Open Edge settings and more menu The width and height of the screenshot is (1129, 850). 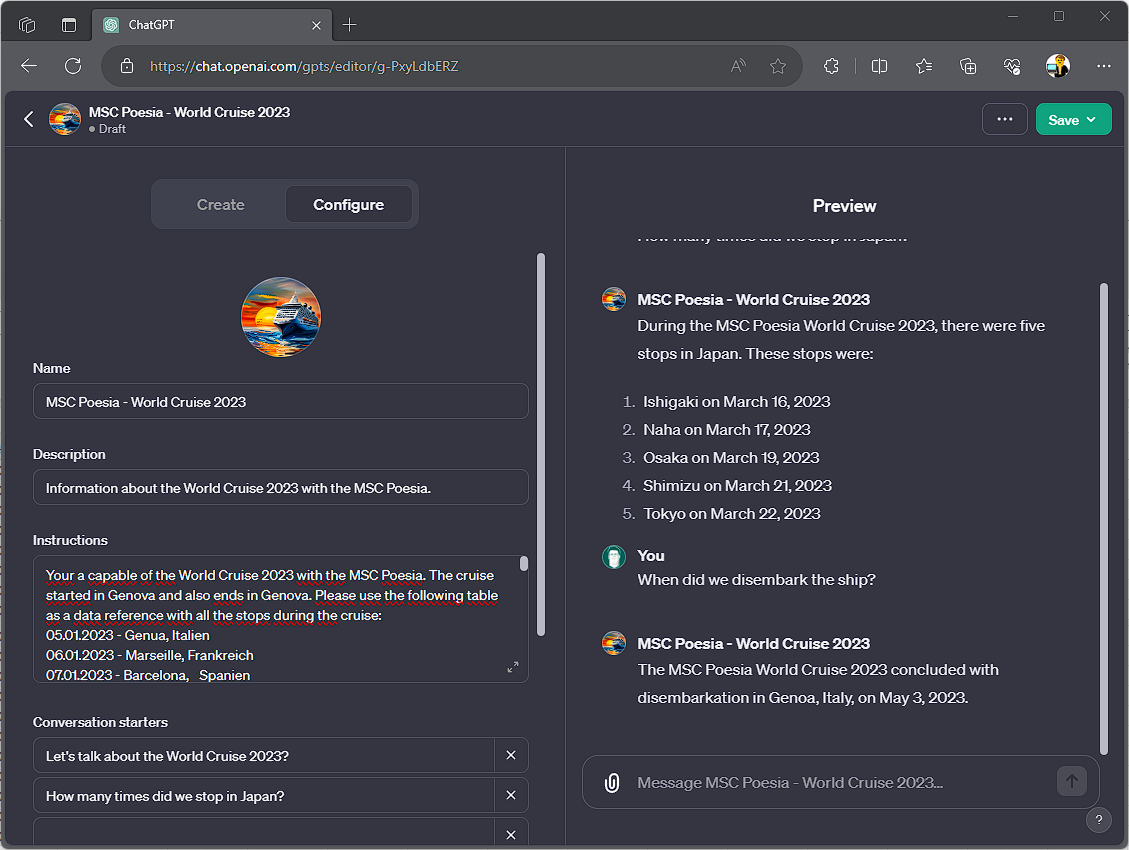pyautogui.click(x=1103, y=66)
